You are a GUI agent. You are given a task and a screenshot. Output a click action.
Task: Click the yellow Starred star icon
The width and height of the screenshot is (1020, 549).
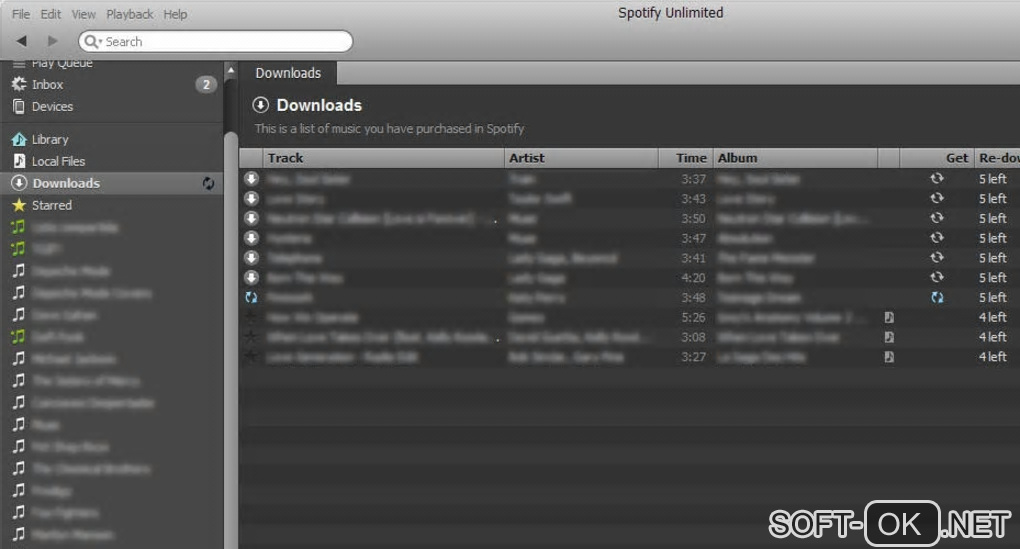[19, 205]
